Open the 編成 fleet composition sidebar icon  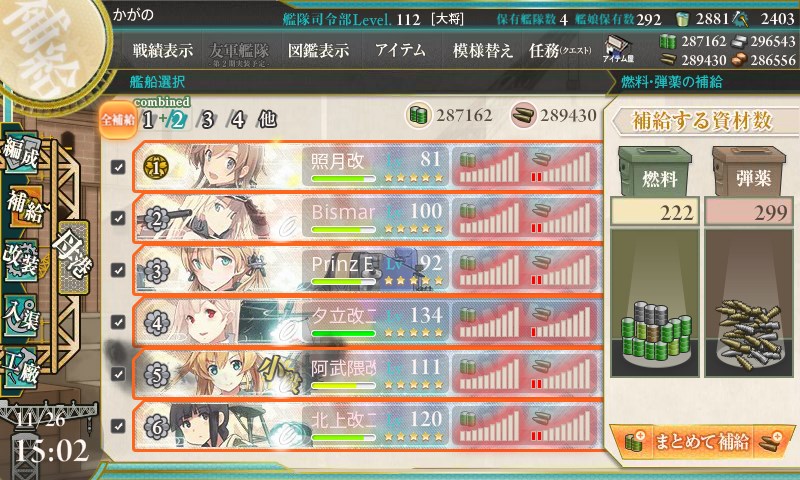coord(21,153)
